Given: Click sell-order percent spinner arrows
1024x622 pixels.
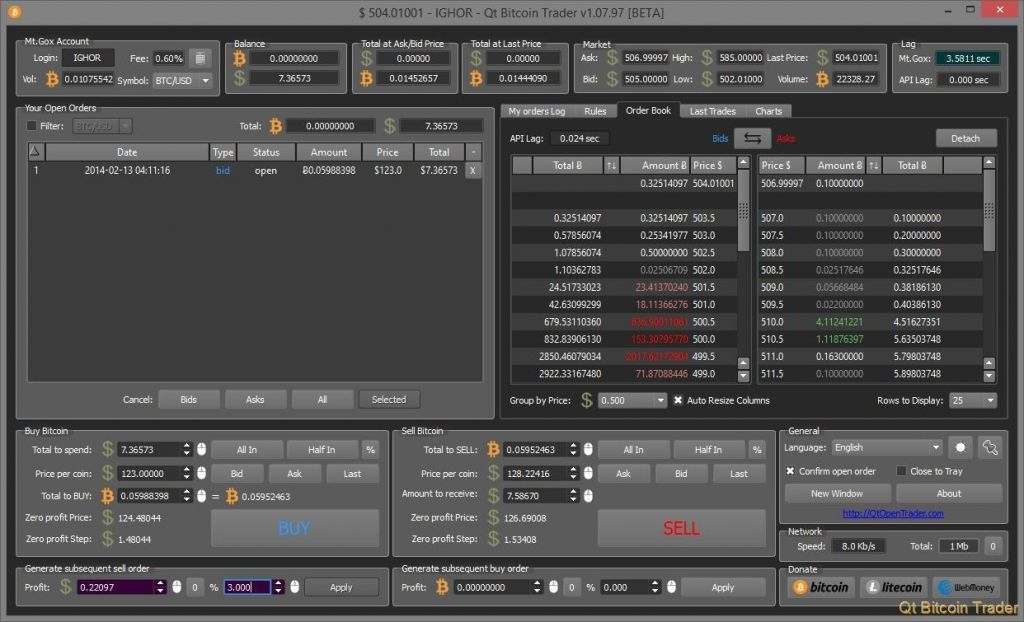Looking at the screenshot, I should (x=279, y=587).
